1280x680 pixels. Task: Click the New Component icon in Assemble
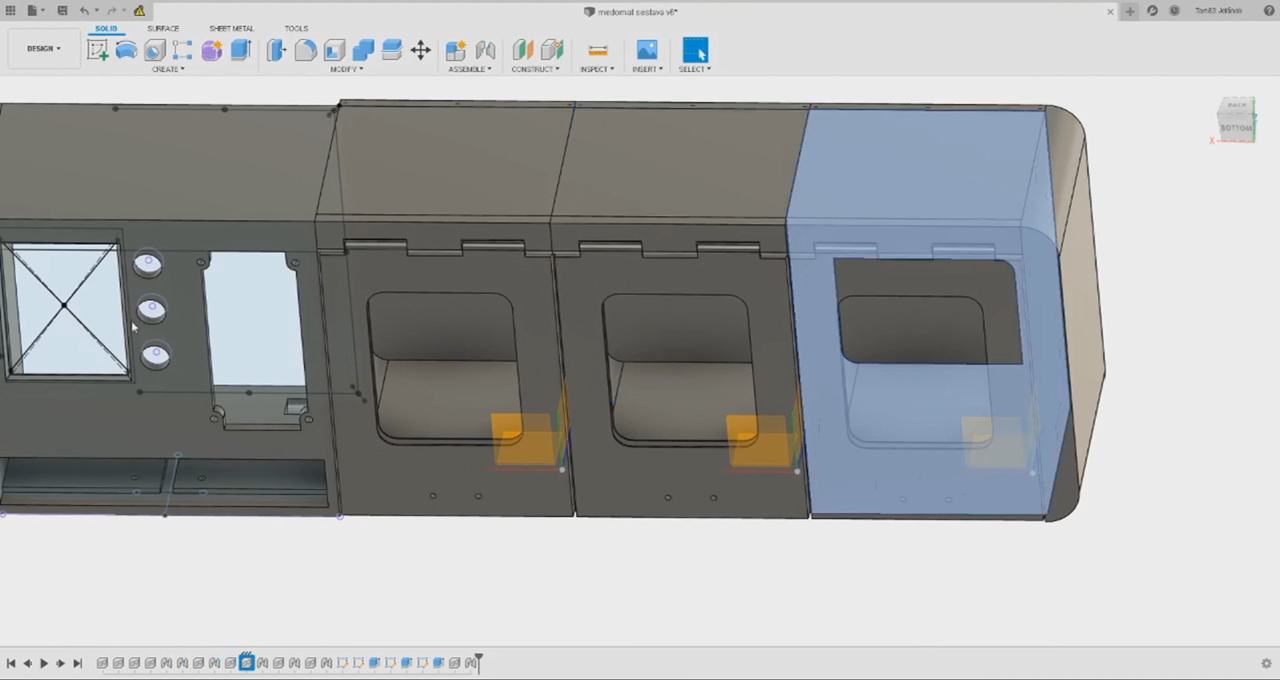point(455,50)
